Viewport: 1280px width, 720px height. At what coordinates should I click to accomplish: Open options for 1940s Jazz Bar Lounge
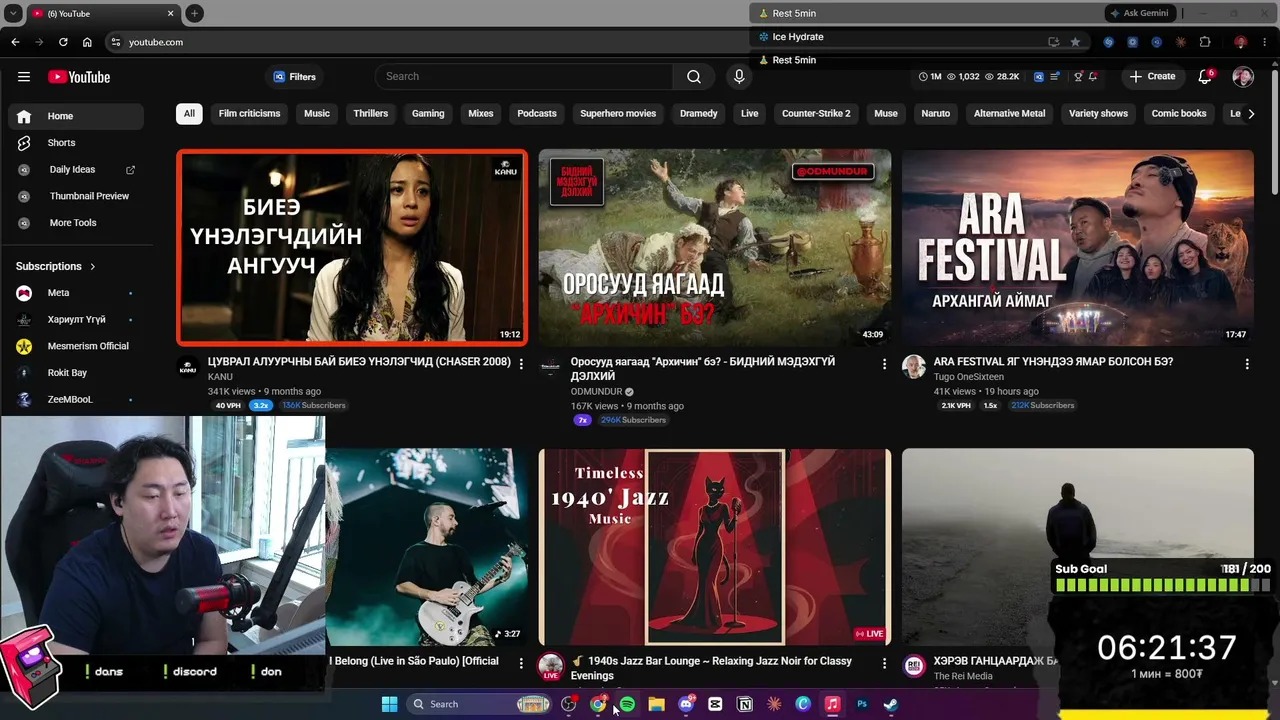tap(884, 663)
